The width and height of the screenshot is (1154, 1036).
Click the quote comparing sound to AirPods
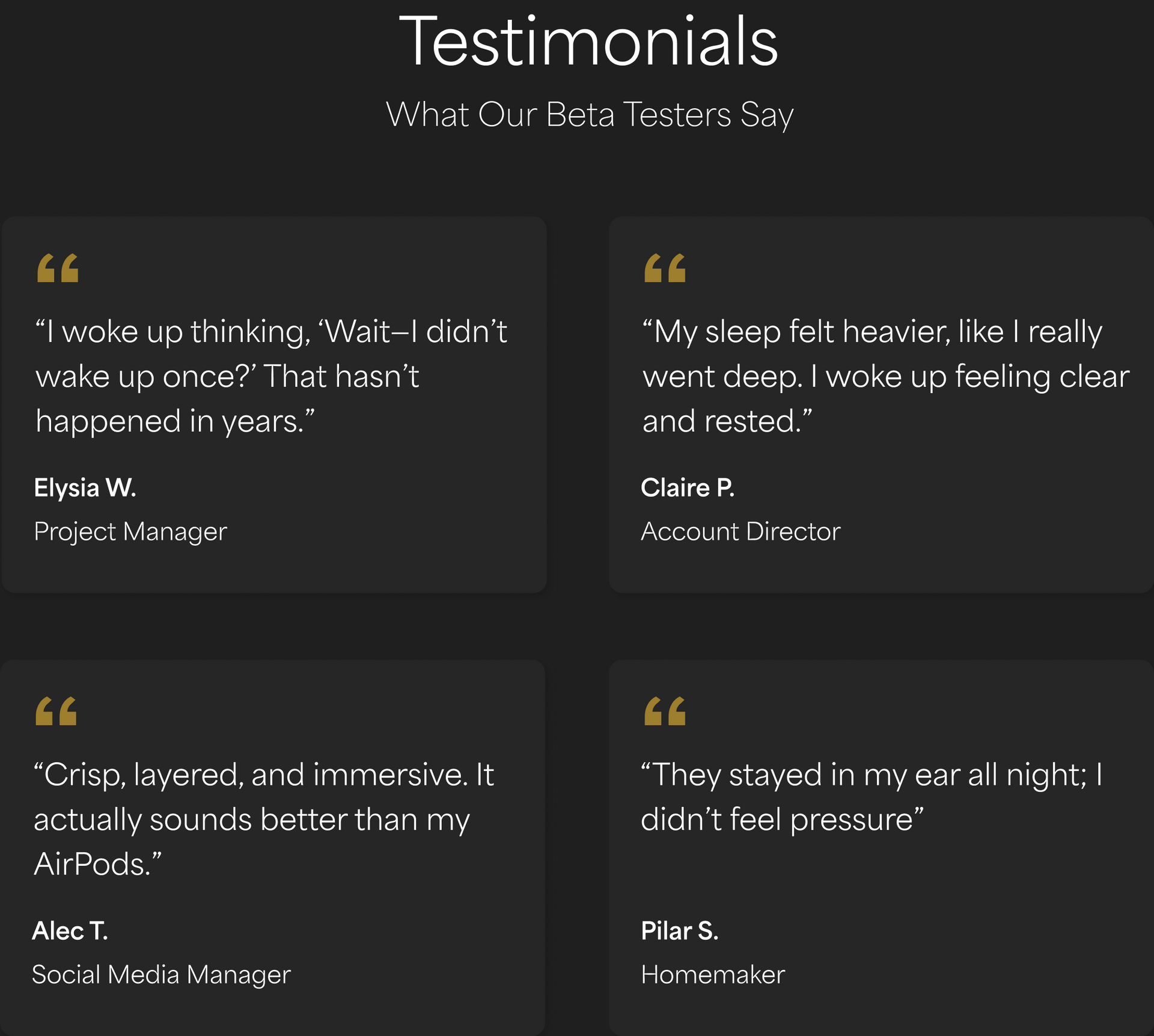[x=263, y=820]
